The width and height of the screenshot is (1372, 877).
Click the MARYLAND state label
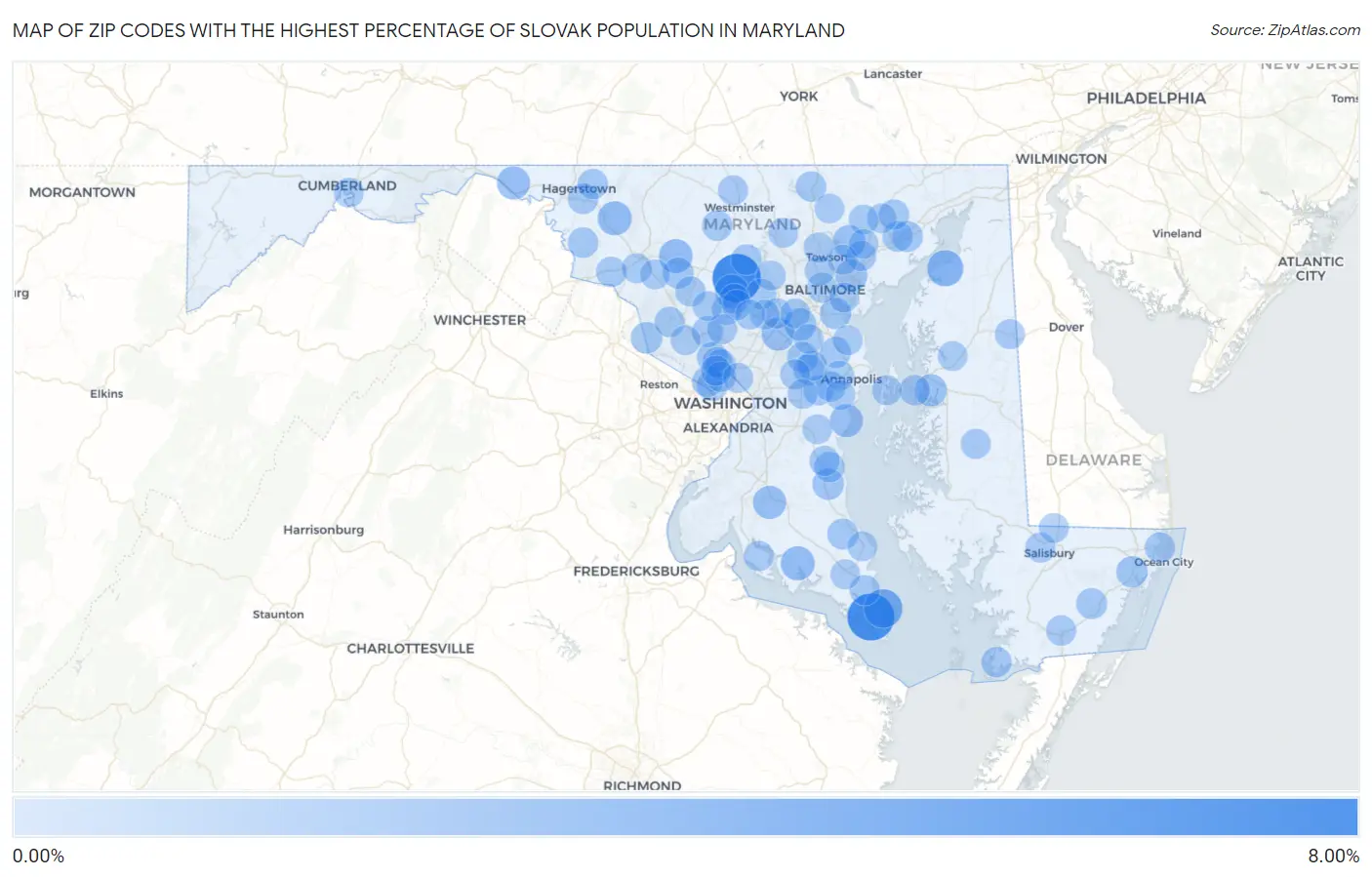pyautogui.click(x=751, y=224)
